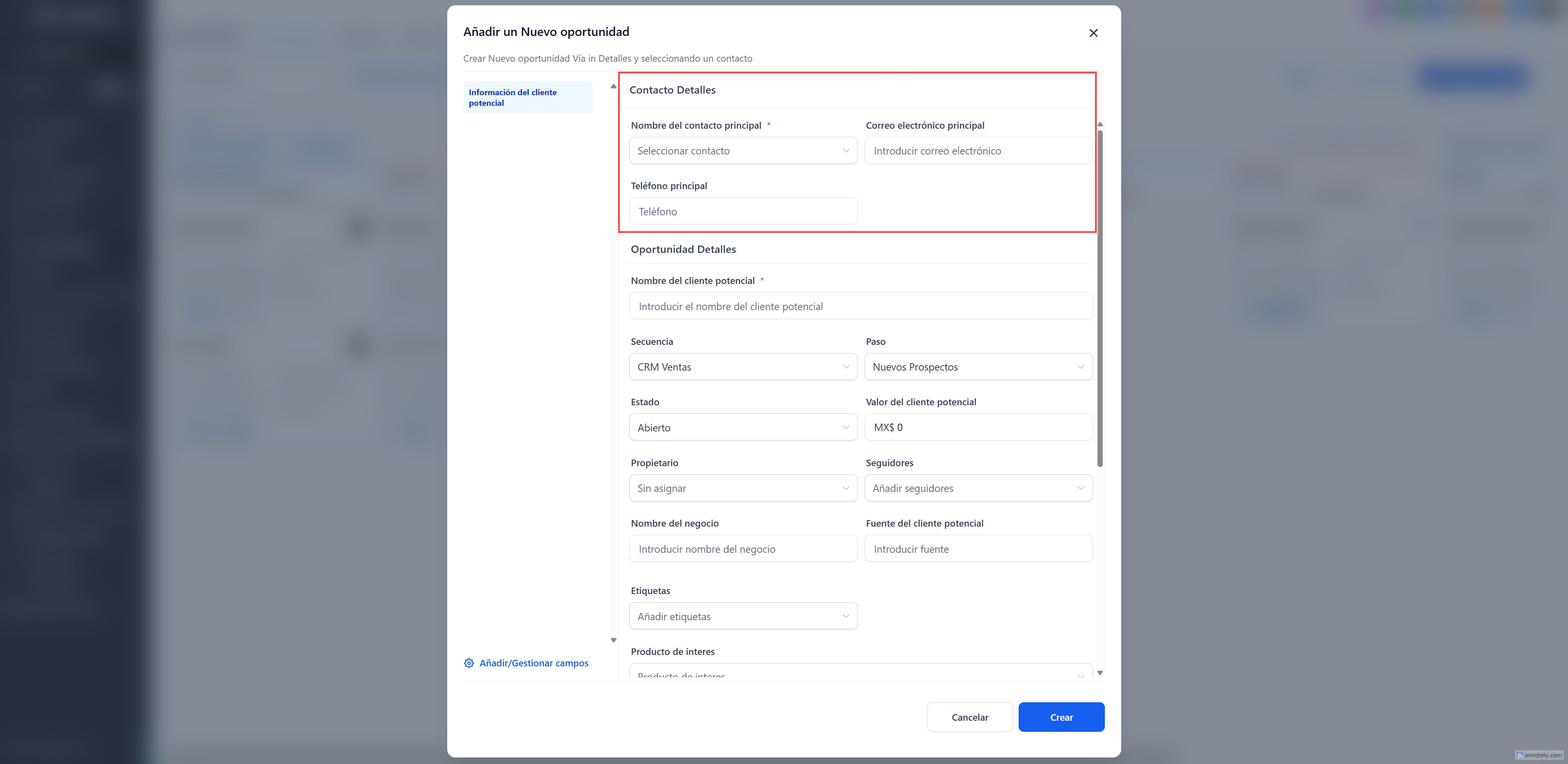Open Seleccionar contacto dropdown
Viewport: 1568px width, 764px height.
point(743,150)
